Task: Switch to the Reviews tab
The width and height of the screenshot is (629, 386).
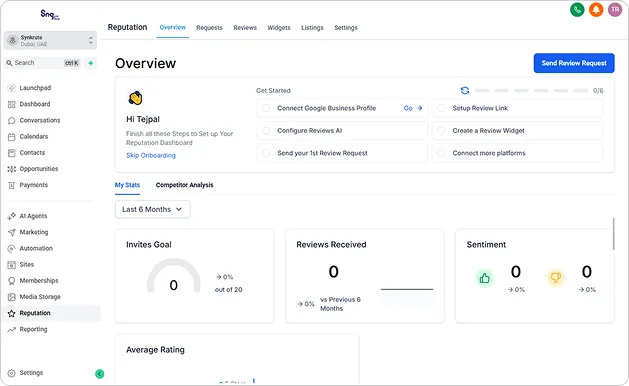Action: [245, 28]
